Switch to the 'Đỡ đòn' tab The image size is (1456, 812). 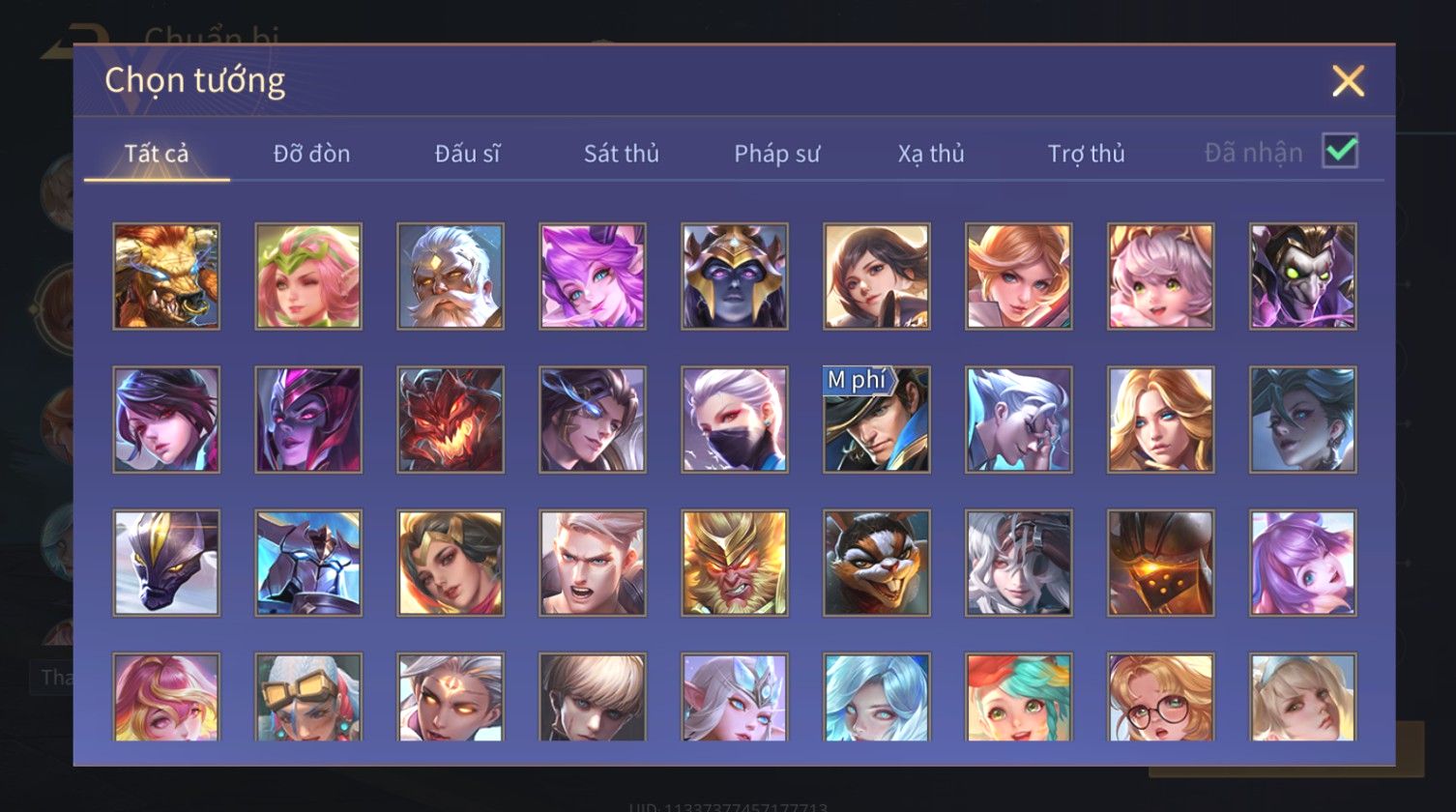point(311,153)
